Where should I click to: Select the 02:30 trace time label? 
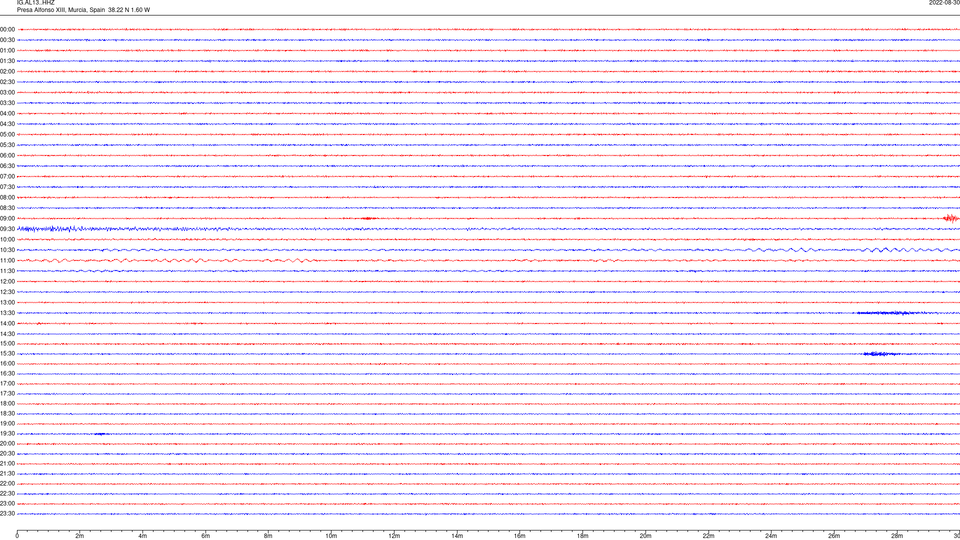tap(7, 82)
